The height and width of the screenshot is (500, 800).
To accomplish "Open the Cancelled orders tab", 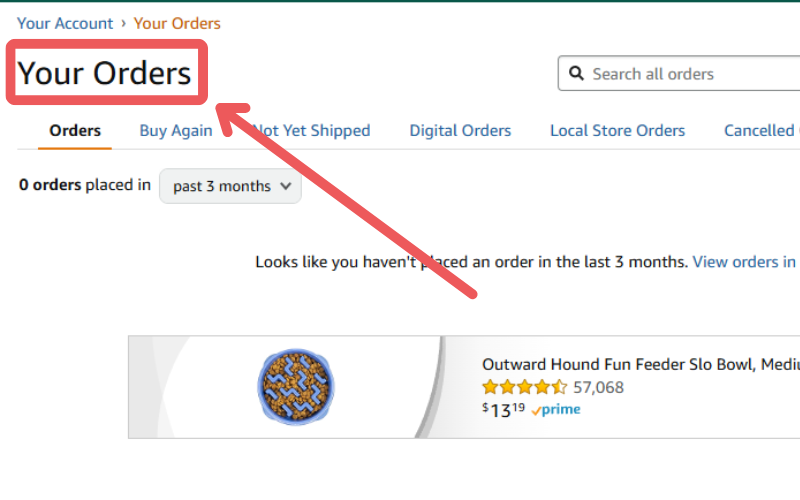I will 762,131.
